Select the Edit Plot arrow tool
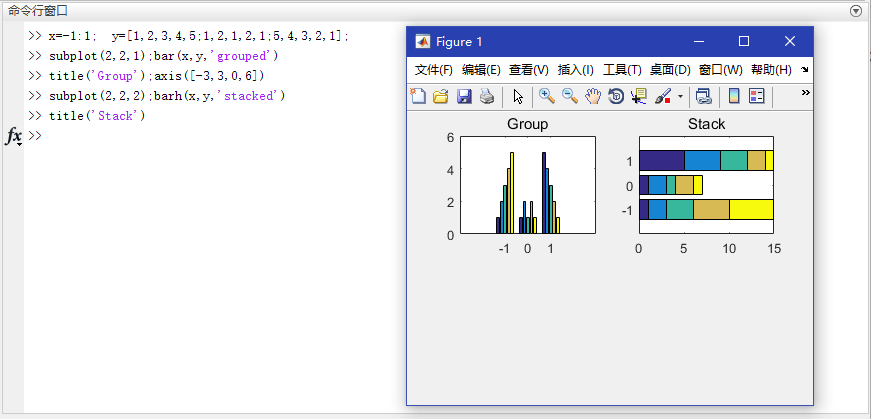The height and width of the screenshot is (419, 871). point(518,97)
